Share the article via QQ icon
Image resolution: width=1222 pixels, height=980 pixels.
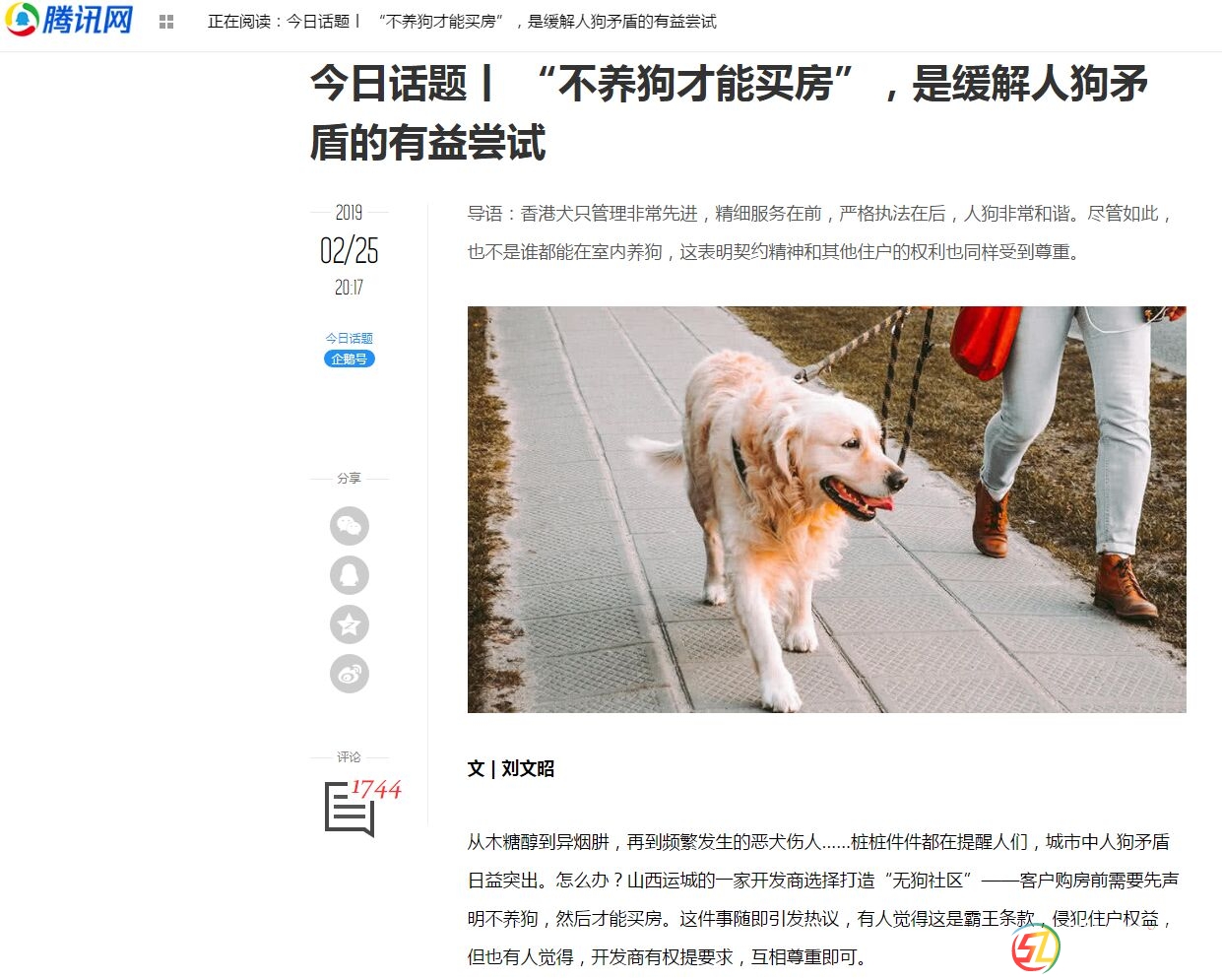[x=350, y=575]
